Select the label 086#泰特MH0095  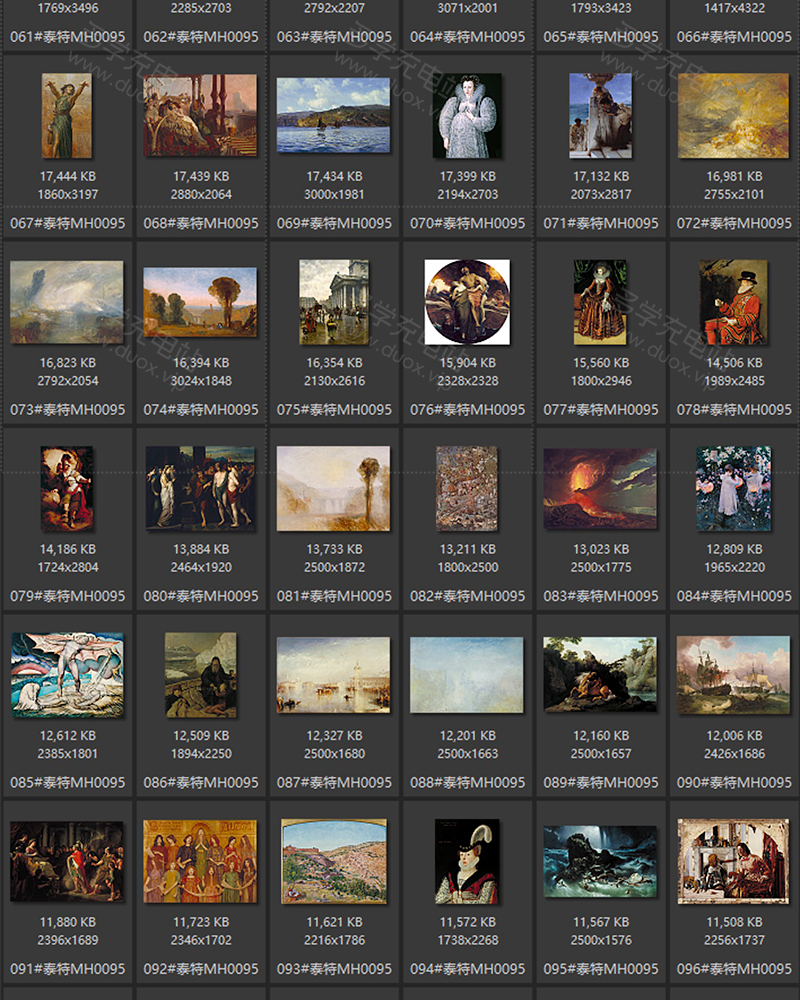(x=201, y=782)
